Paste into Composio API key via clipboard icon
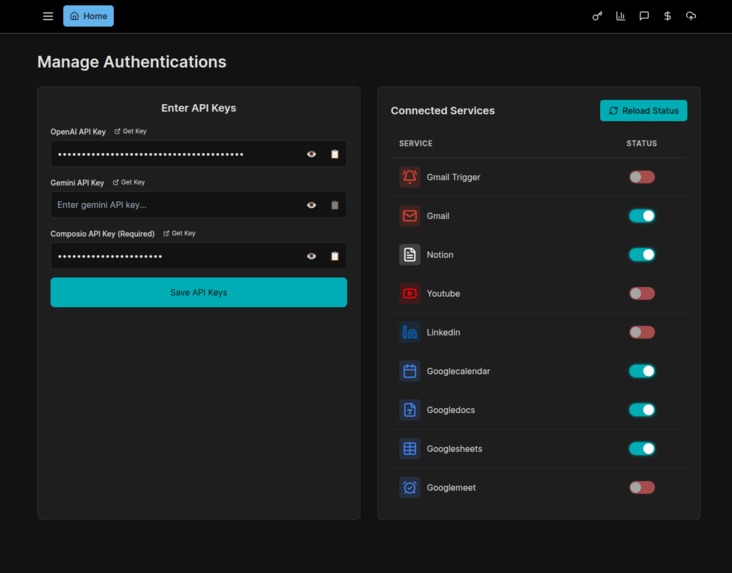Image resolution: width=732 pixels, height=573 pixels. [335, 256]
